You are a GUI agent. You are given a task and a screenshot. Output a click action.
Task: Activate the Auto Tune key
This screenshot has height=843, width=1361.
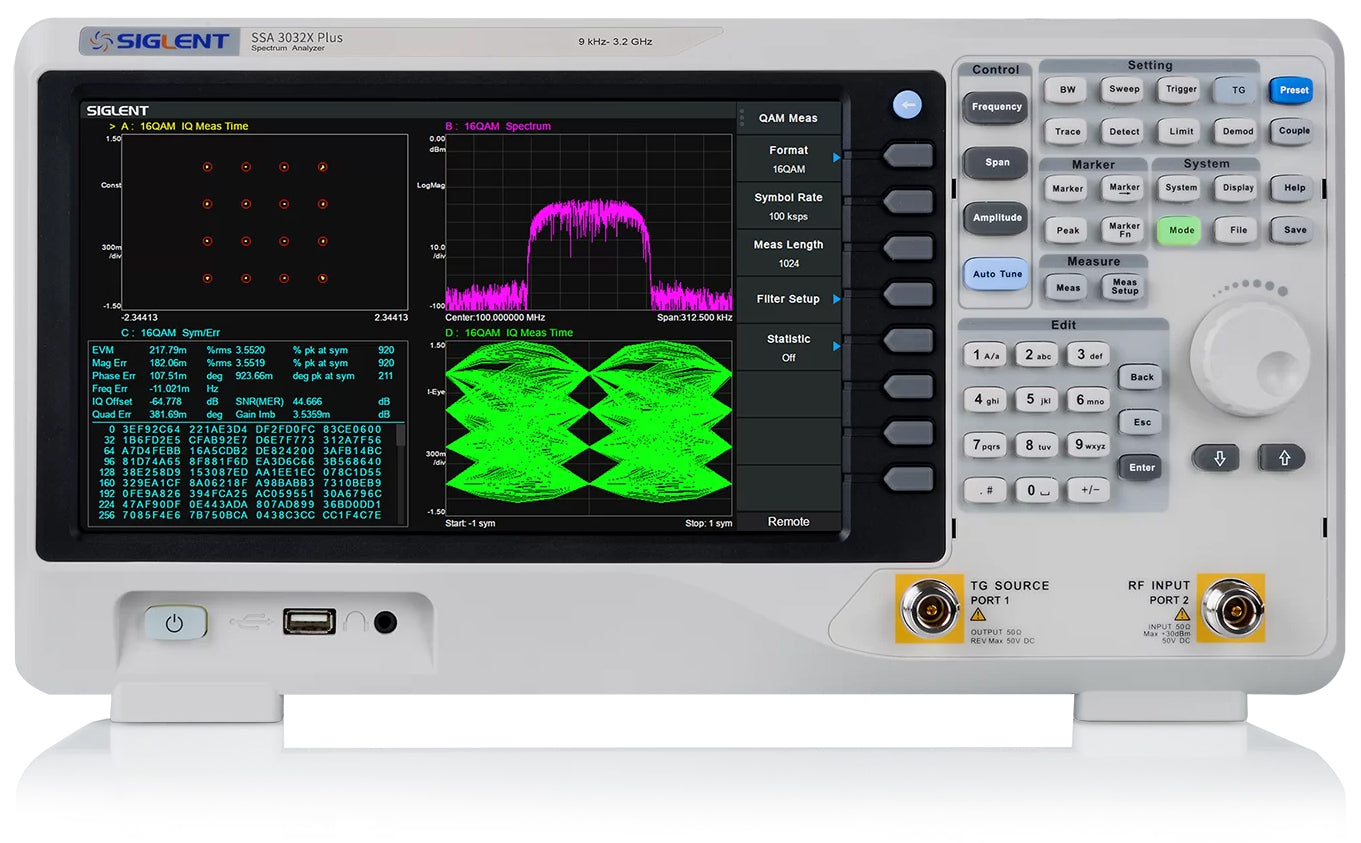tap(995, 274)
